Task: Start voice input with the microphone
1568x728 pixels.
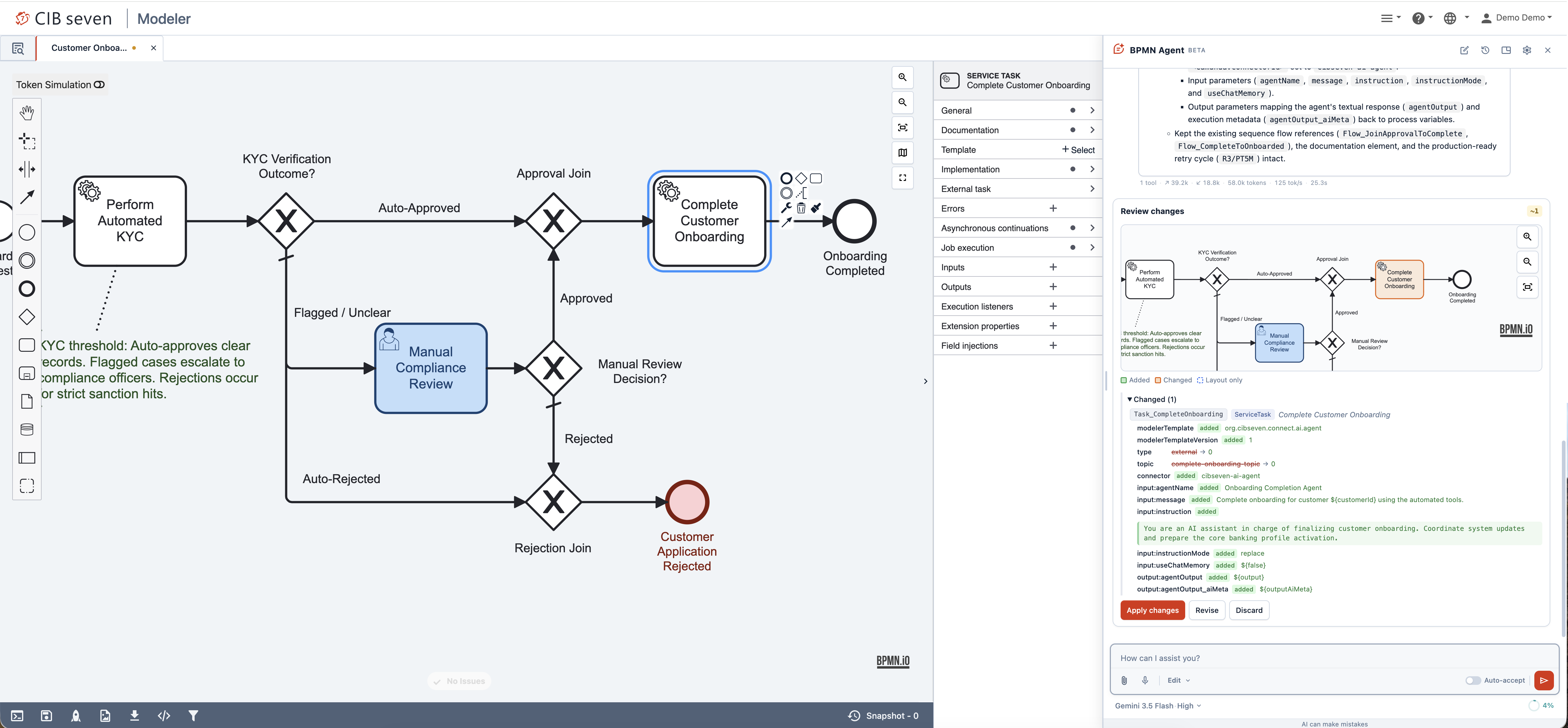Action: point(1145,681)
